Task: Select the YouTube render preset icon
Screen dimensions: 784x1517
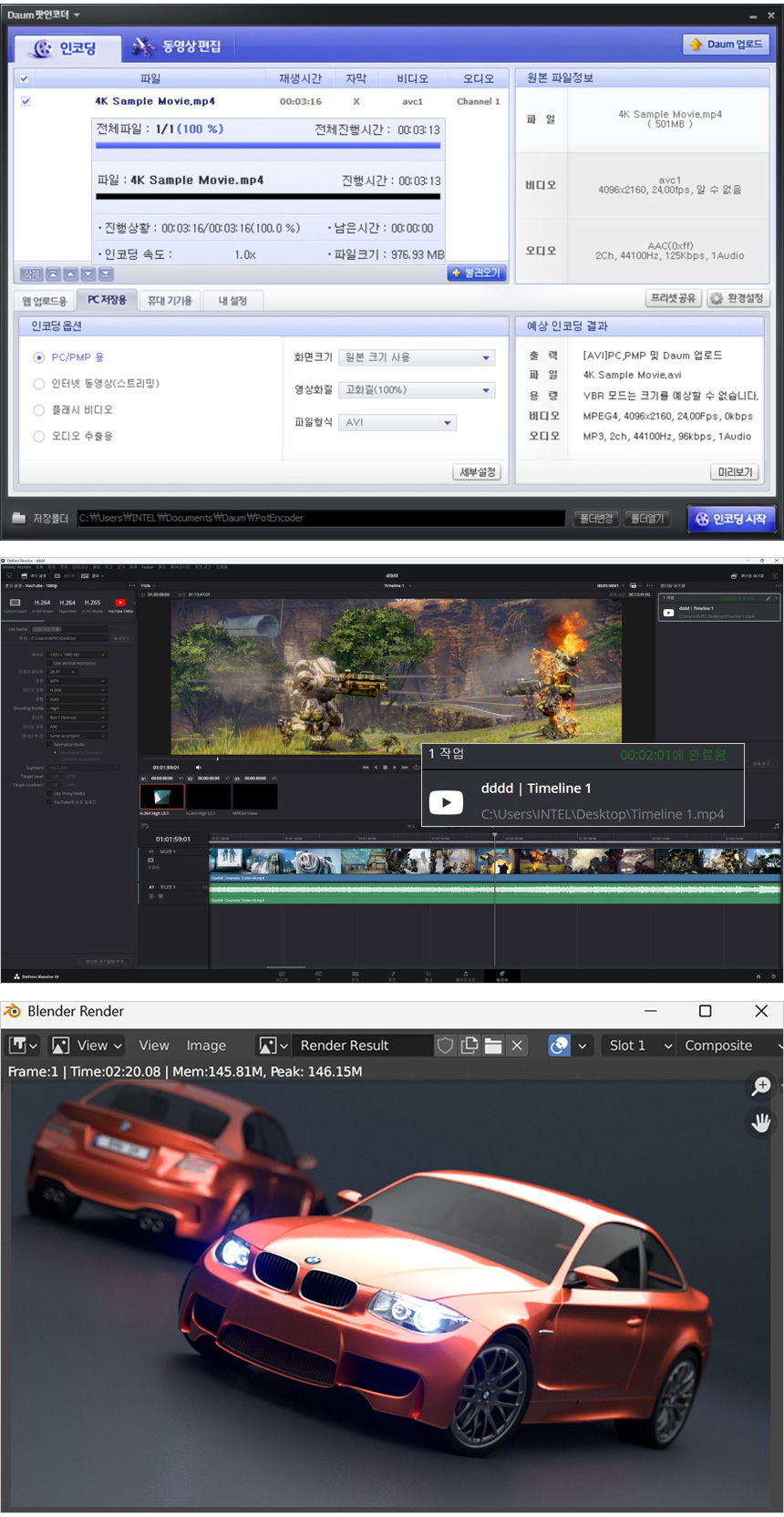Action: [120, 603]
